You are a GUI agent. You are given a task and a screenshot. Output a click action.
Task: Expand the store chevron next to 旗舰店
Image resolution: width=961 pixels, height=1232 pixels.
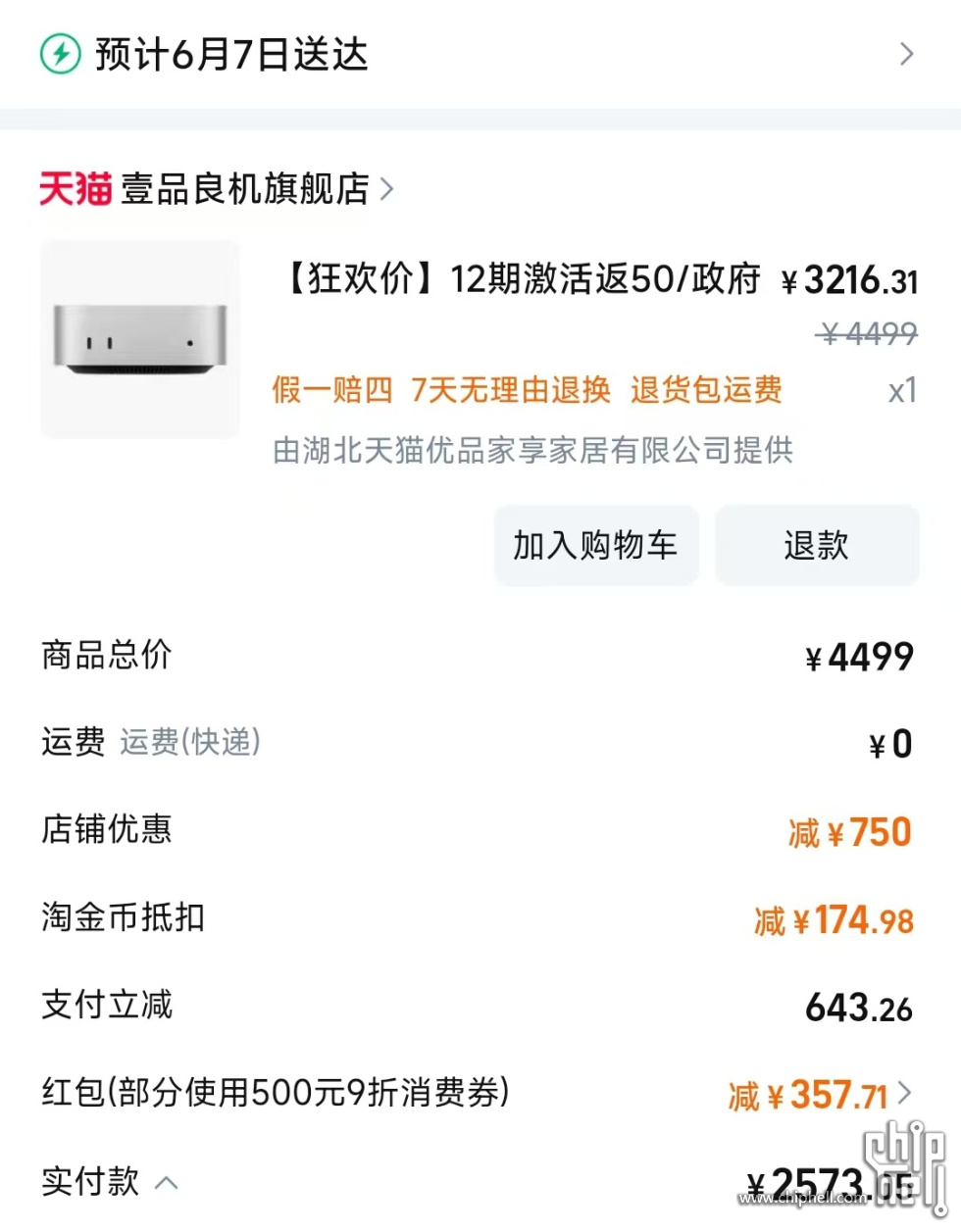click(387, 188)
